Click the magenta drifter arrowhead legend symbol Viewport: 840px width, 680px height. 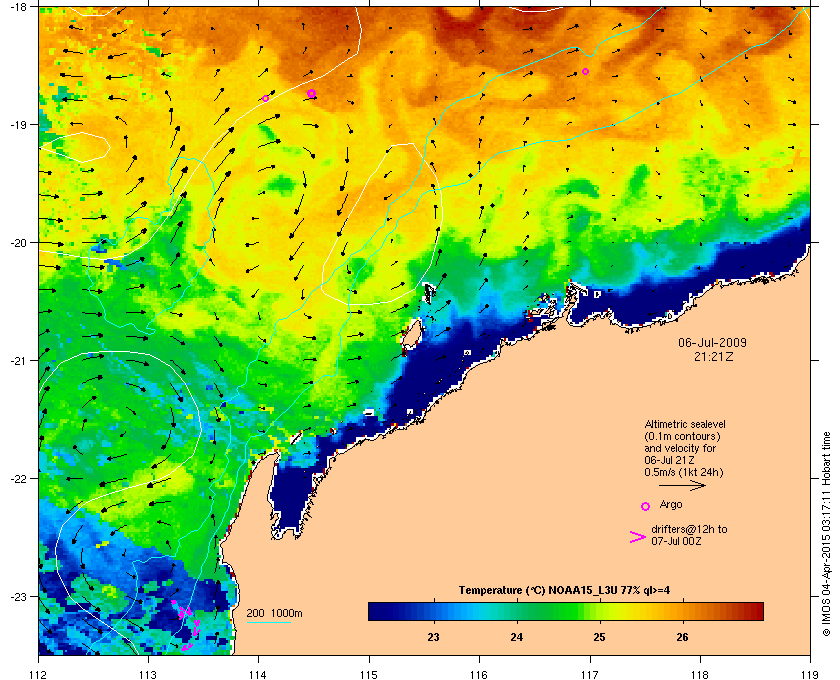click(x=638, y=537)
